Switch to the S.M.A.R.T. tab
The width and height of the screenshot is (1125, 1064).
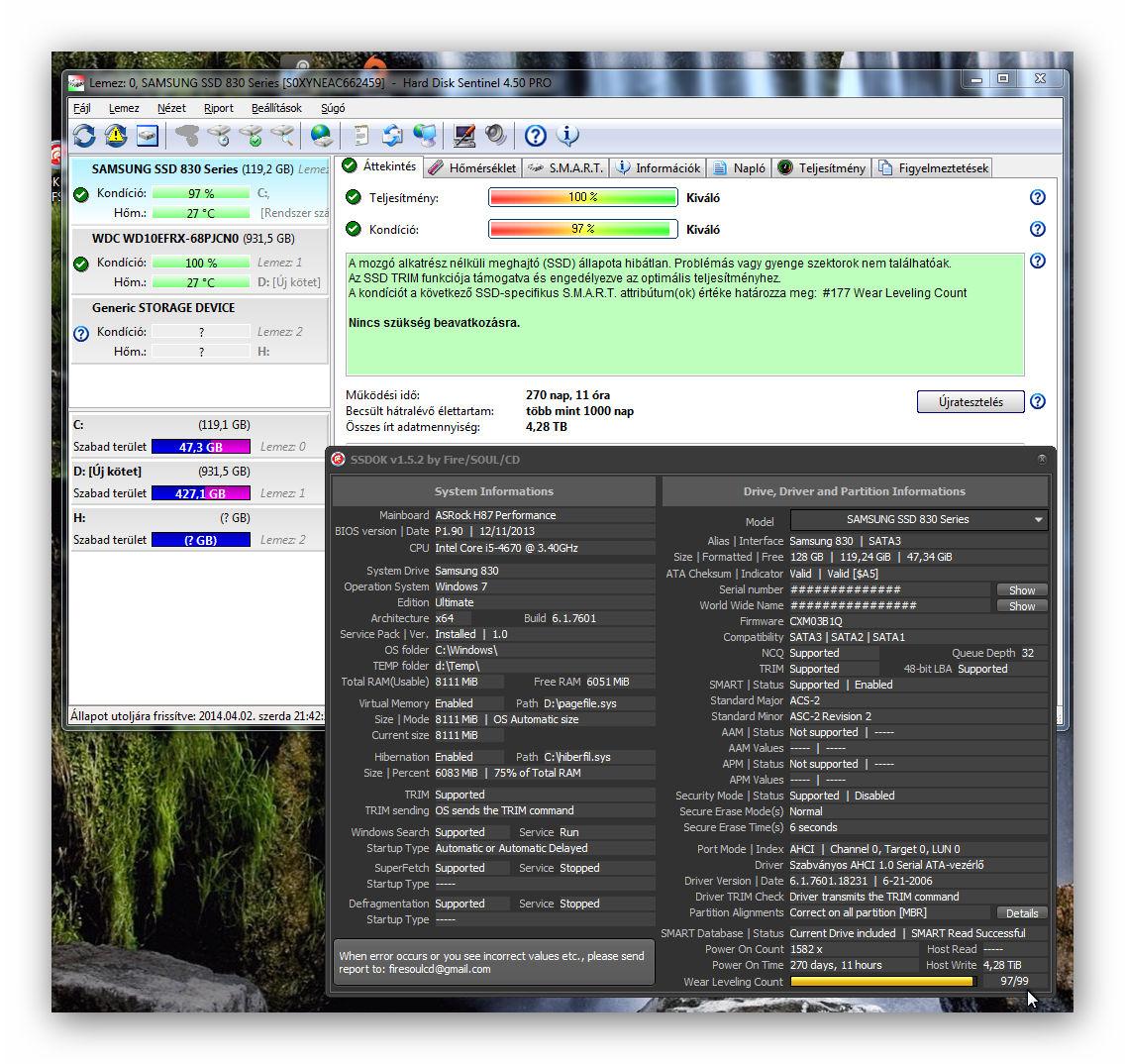tap(565, 168)
